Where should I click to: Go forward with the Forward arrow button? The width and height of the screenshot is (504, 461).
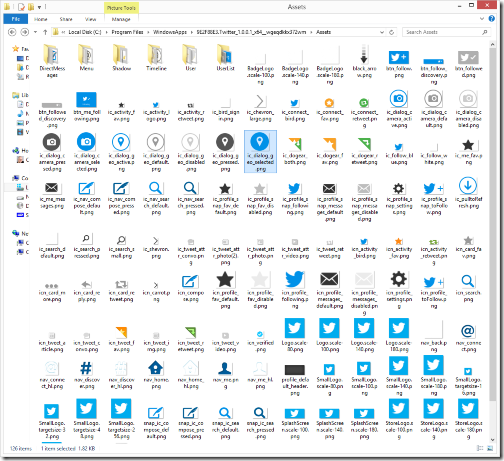[x=24, y=32]
